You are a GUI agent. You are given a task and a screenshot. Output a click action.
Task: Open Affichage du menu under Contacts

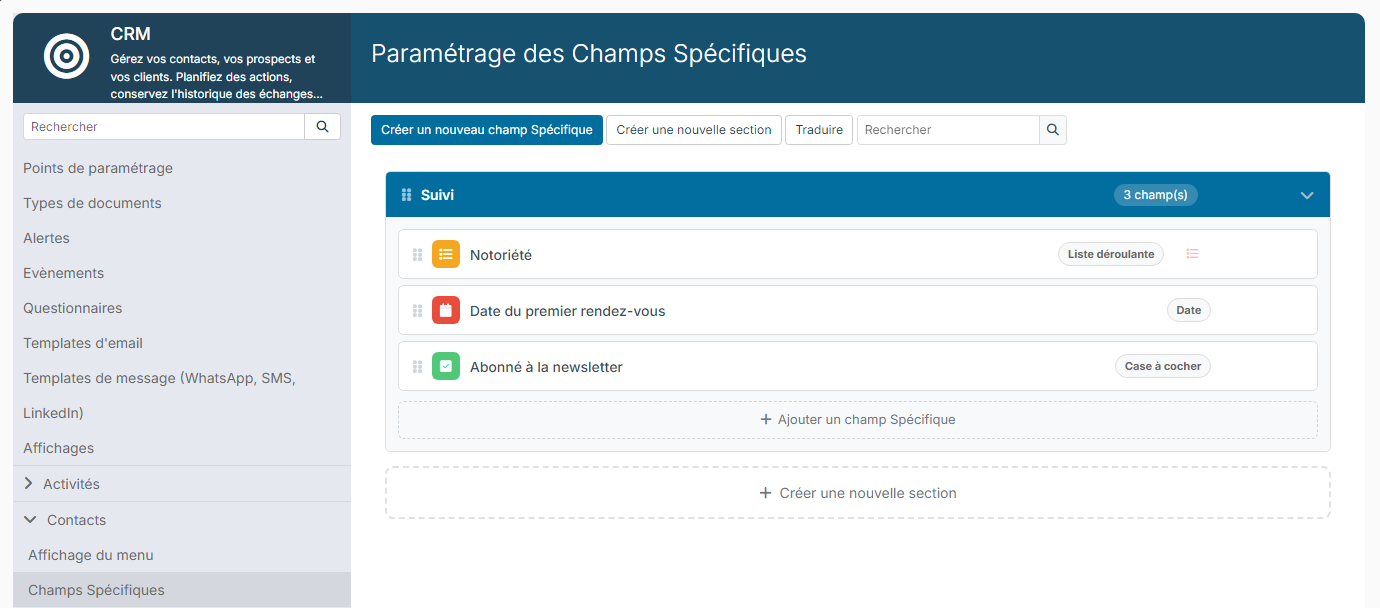point(91,555)
